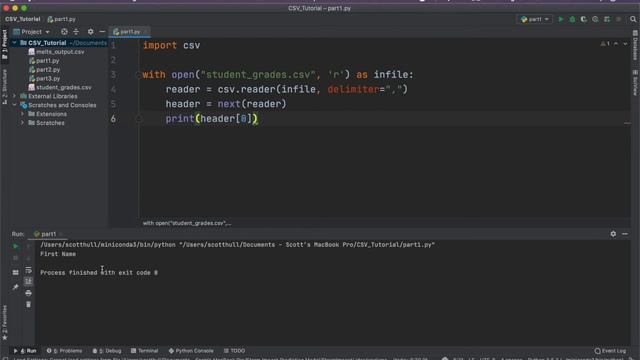
Task: Toggle scroll to end in Run console
Action: [x=28, y=281]
